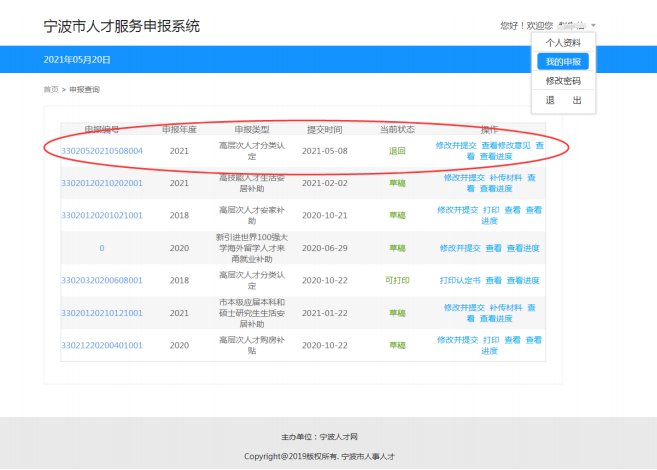Expand the user account dropdown arrow

click(x=593, y=26)
